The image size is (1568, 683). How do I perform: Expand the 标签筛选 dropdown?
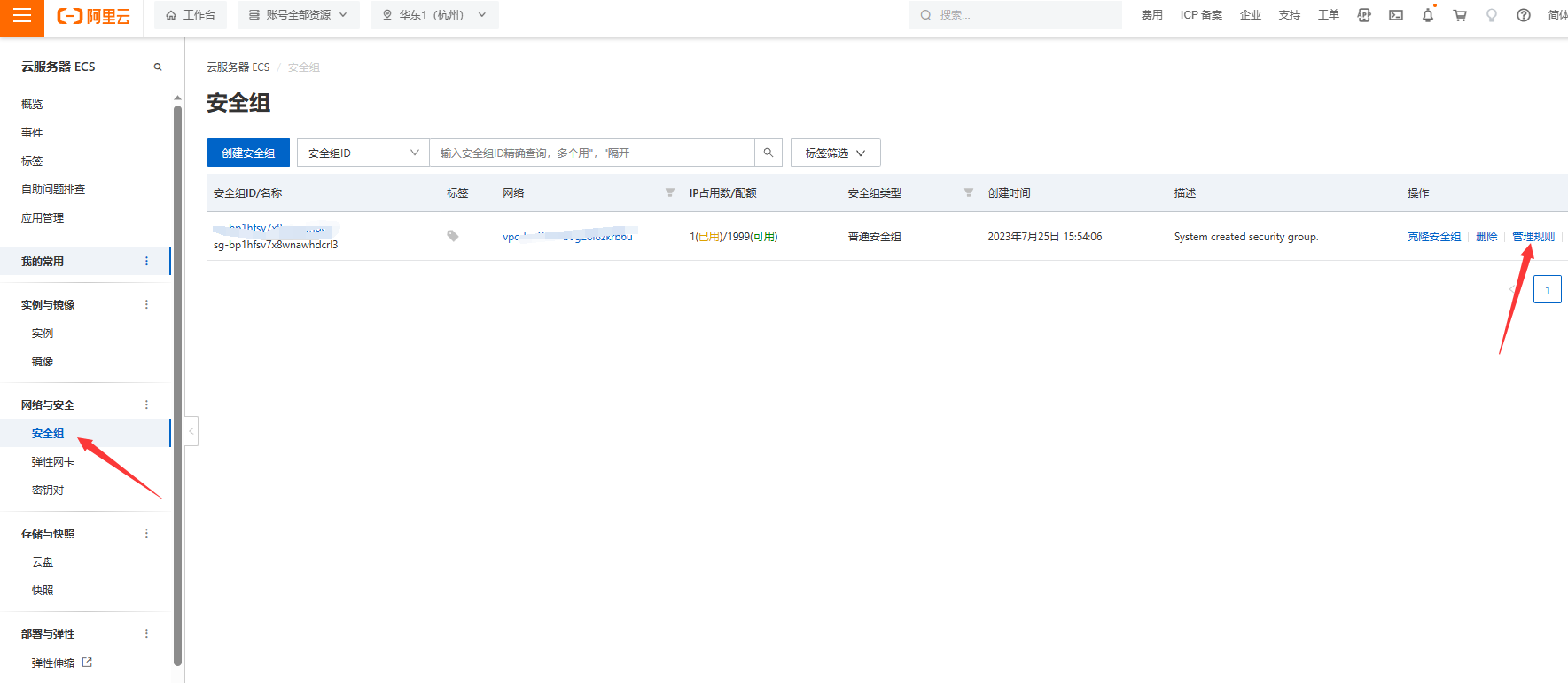tap(835, 153)
